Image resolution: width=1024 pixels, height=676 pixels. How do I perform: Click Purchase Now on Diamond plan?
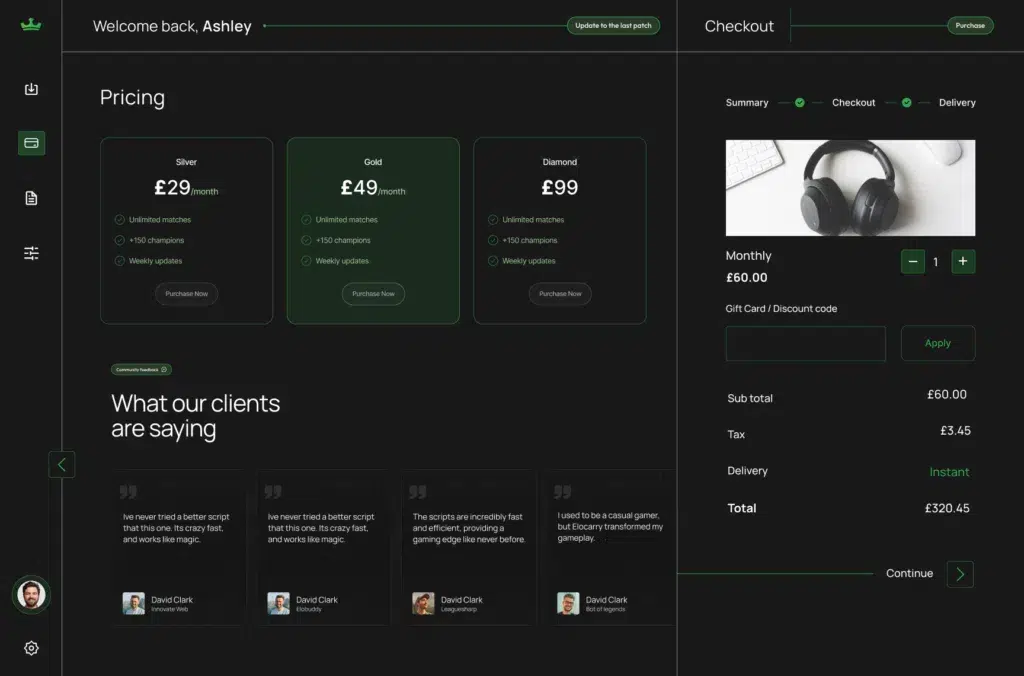(560, 294)
